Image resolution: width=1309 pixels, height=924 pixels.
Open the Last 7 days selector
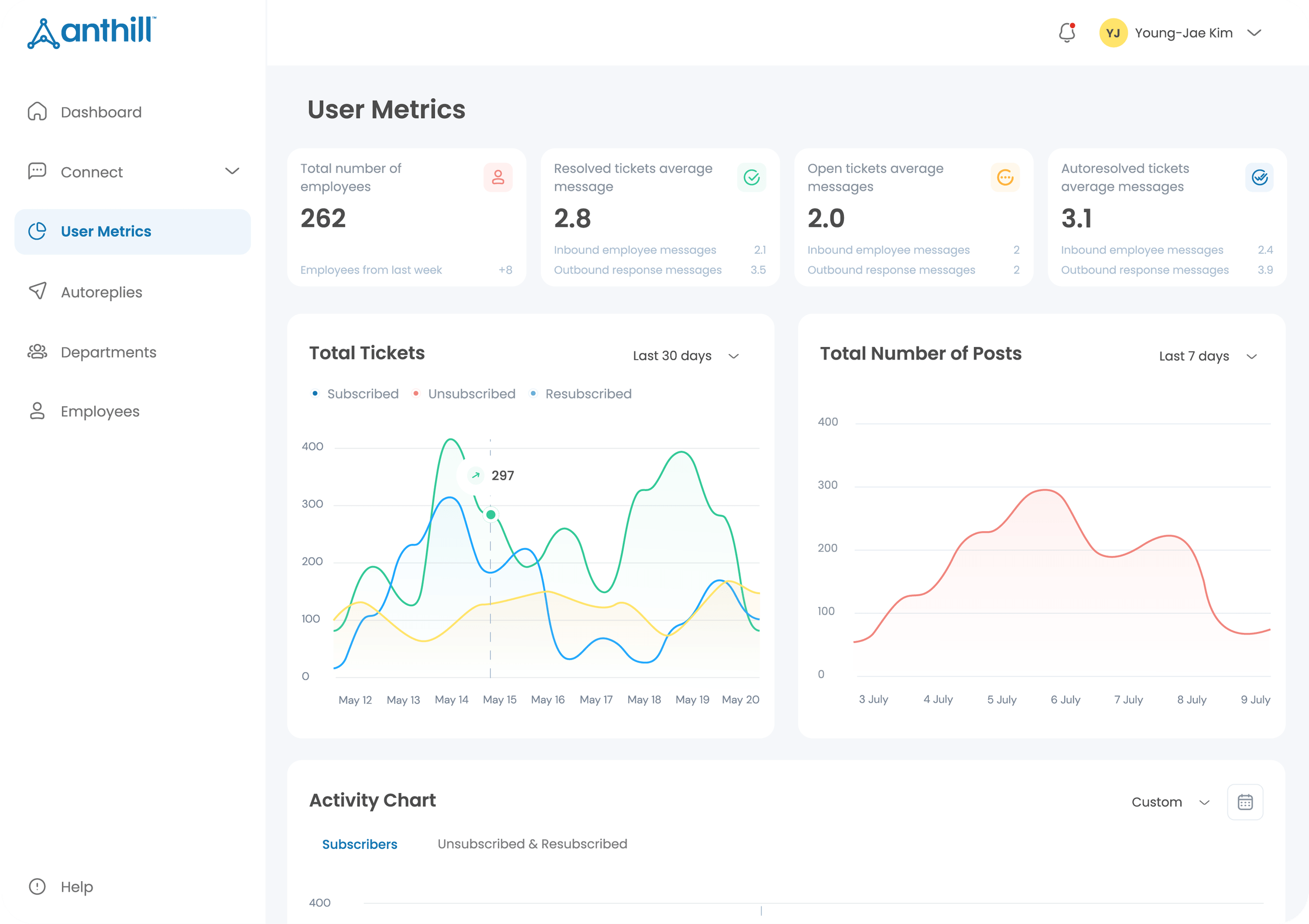(1207, 356)
